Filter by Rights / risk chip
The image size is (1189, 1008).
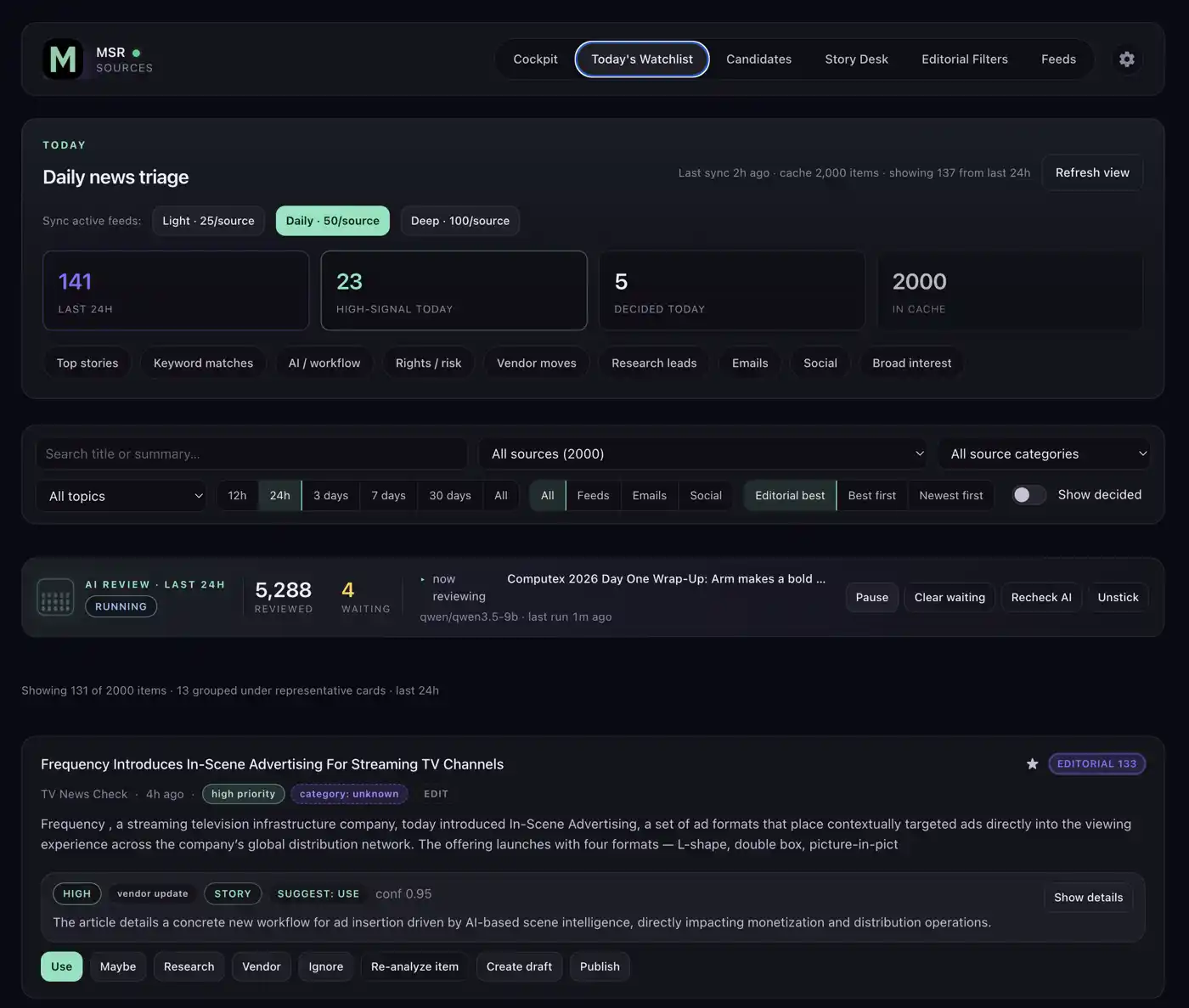[x=428, y=363]
